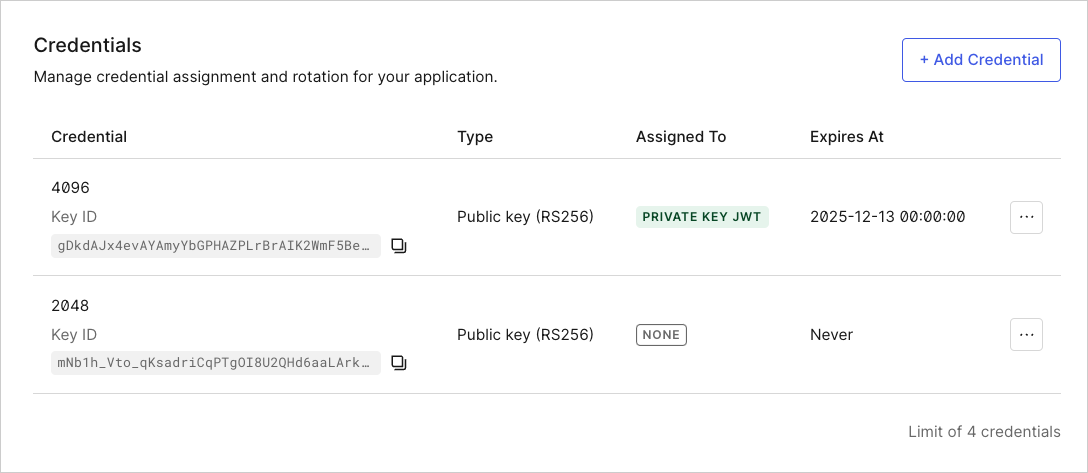Click the NONE assignment badge
The image size is (1088, 473).
661,335
